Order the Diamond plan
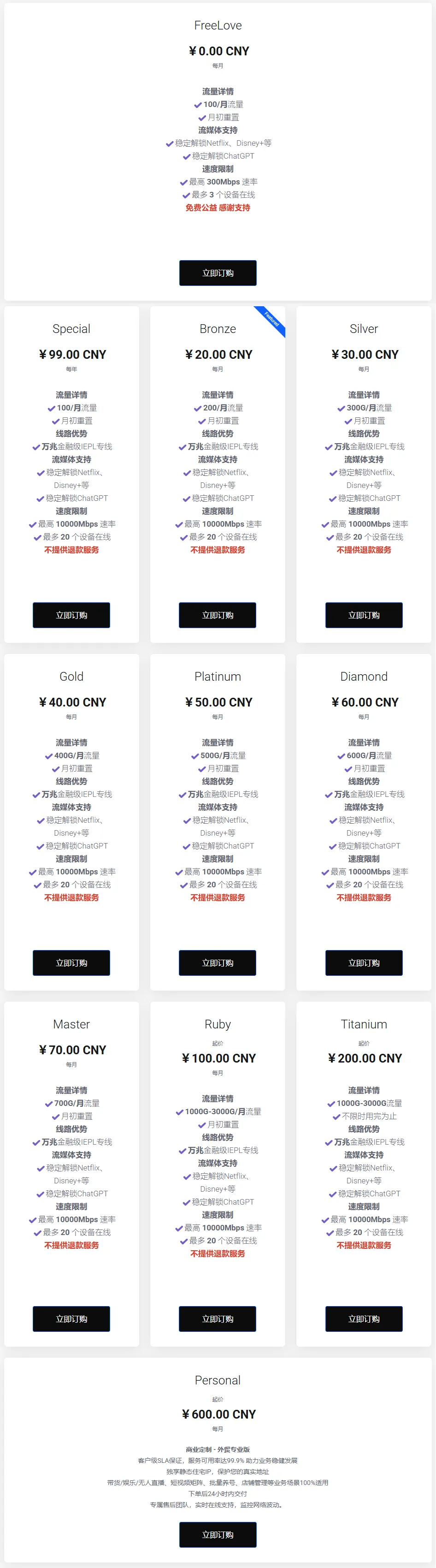436x1568 pixels. click(x=364, y=962)
